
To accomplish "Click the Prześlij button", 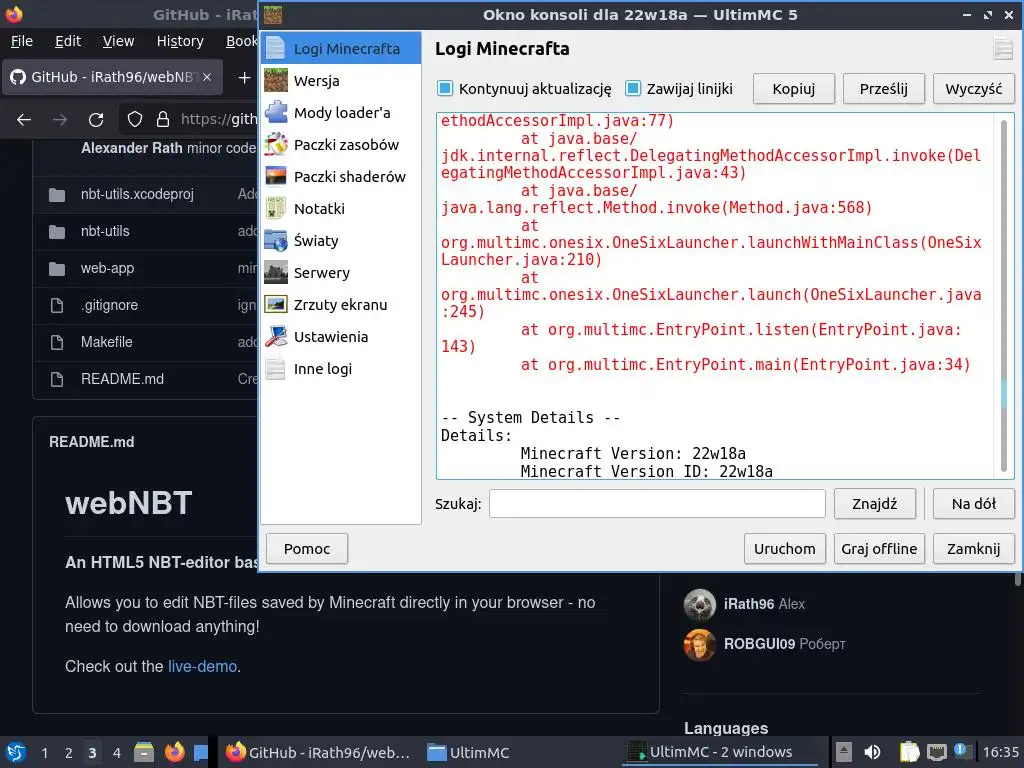I will pos(884,89).
